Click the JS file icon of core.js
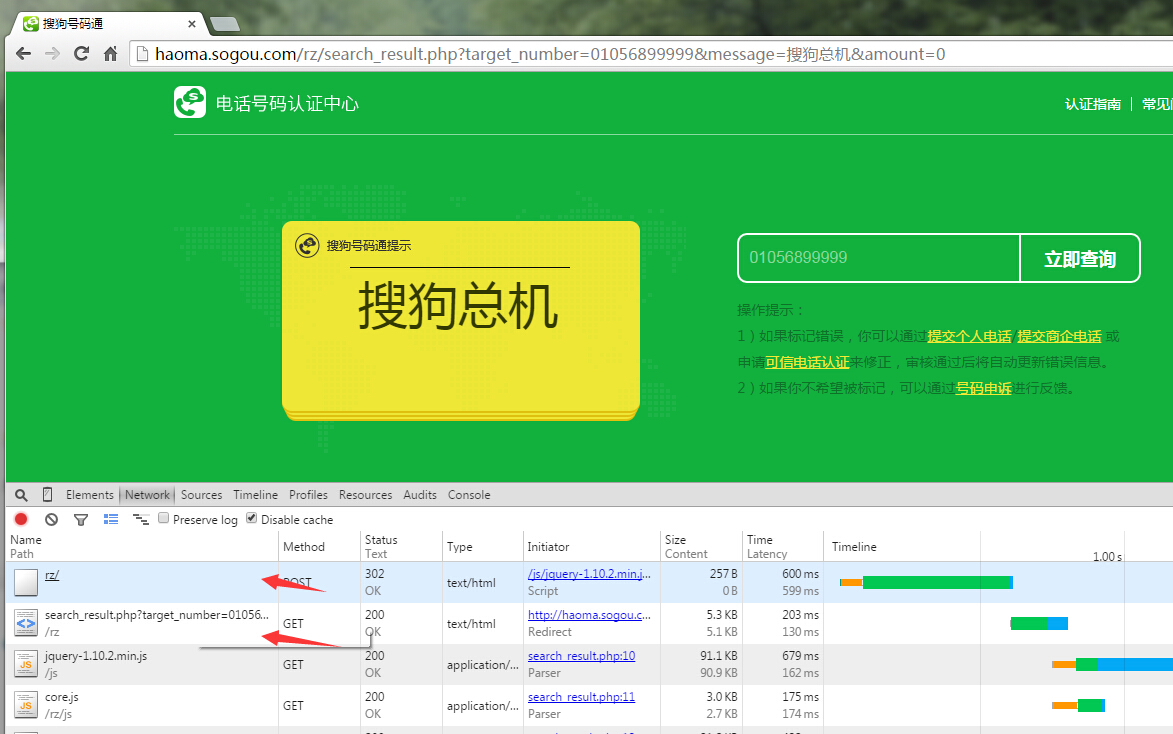This screenshot has width=1173, height=734. pos(25,706)
